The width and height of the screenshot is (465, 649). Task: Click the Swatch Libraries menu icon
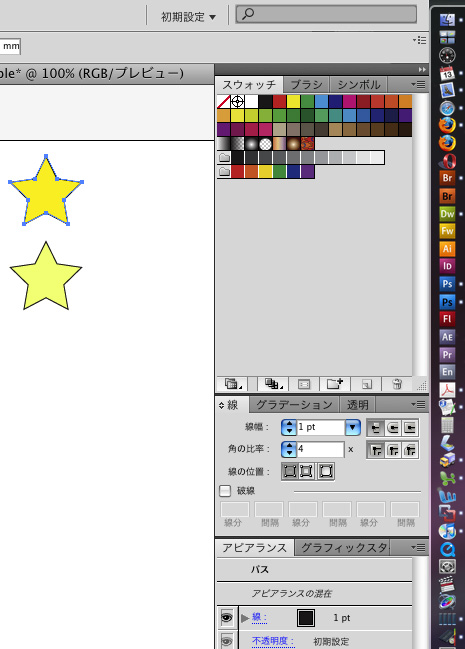click(231, 384)
